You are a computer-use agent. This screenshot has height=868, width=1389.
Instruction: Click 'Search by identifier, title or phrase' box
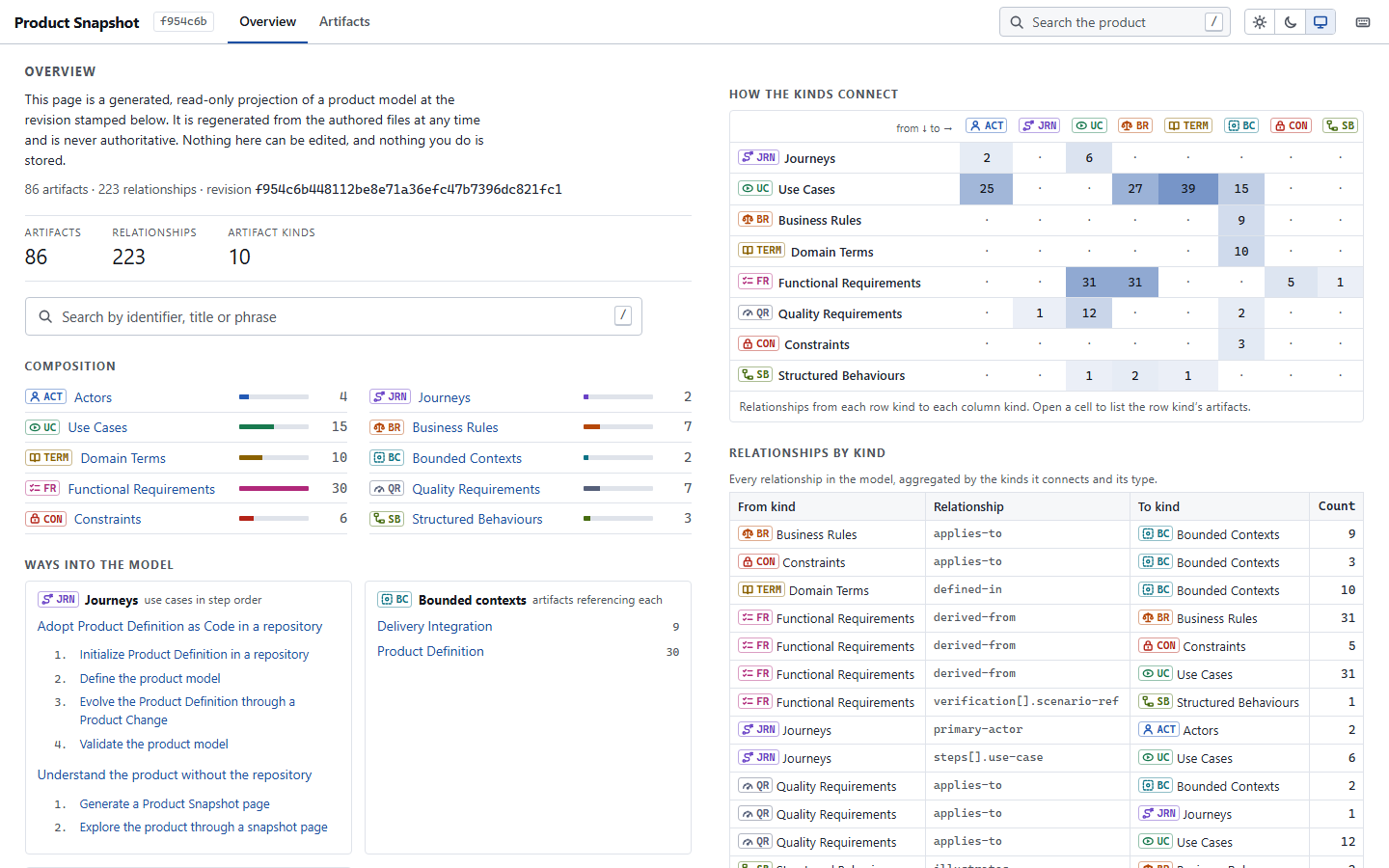pyautogui.click(x=334, y=316)
